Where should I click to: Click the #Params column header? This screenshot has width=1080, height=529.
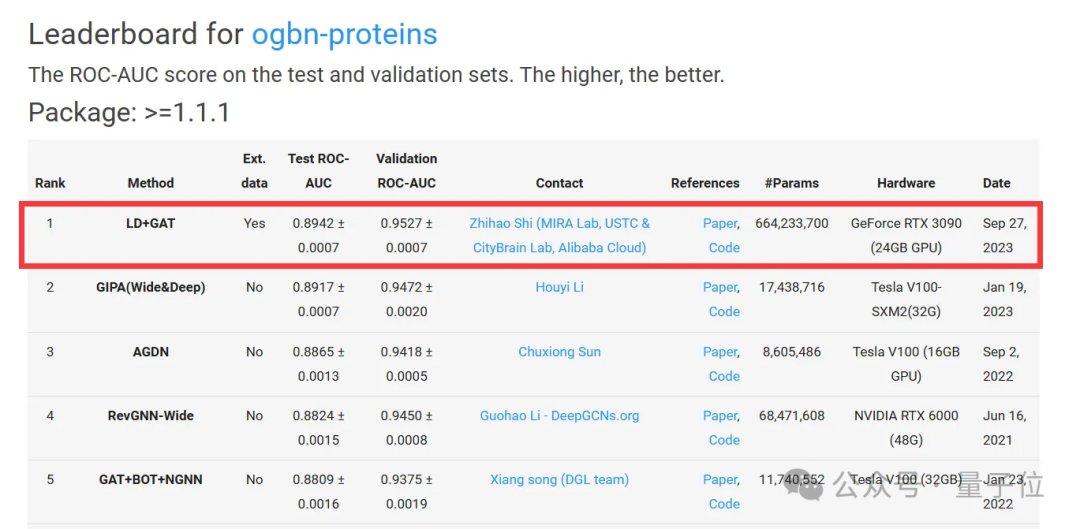point(791,183)
